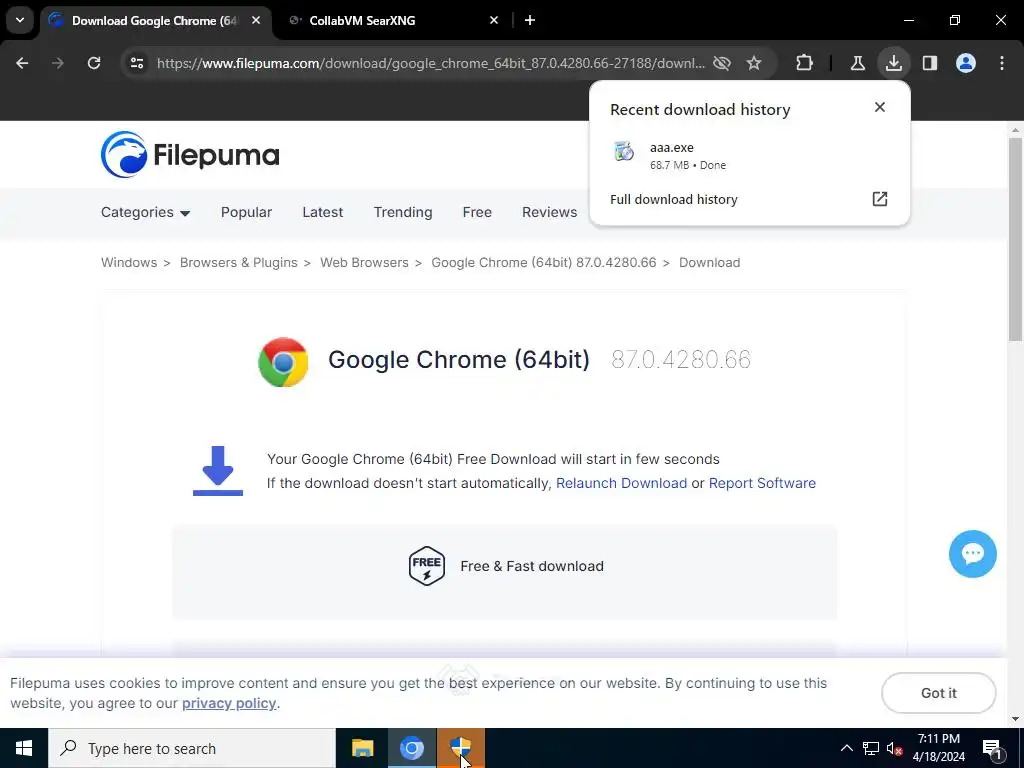This screenshot has width=1024, height=768.
Task: Open site information icon in address bar
Action: (136, 63)
